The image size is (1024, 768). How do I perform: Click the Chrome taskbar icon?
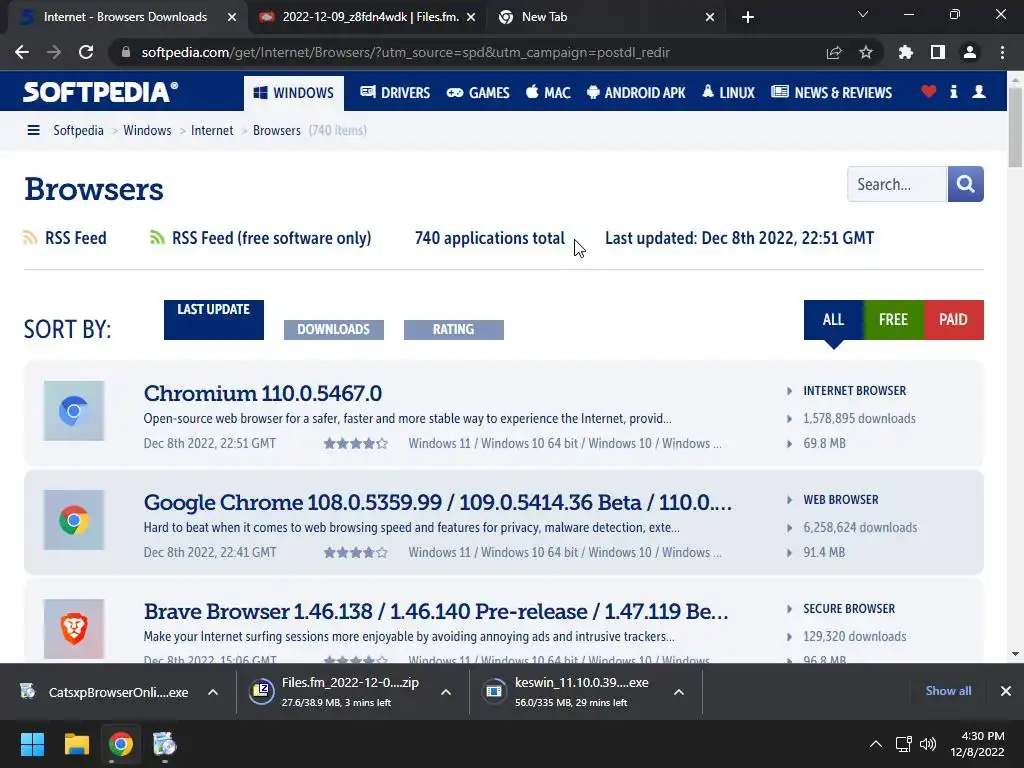[x=121, y=744]
